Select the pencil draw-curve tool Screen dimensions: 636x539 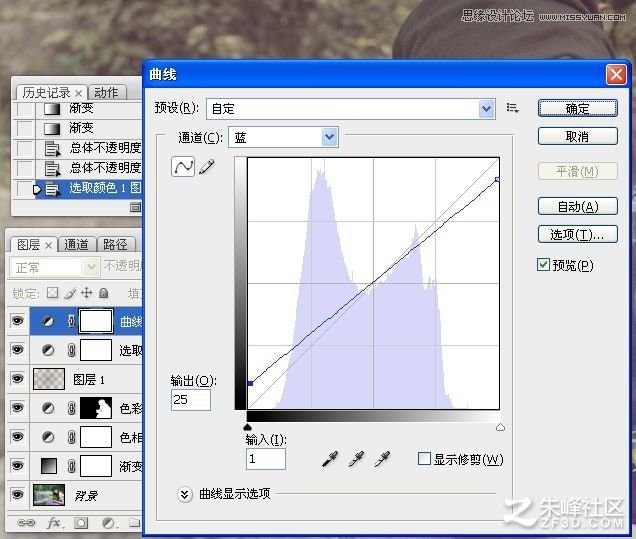tap(207, 167)
